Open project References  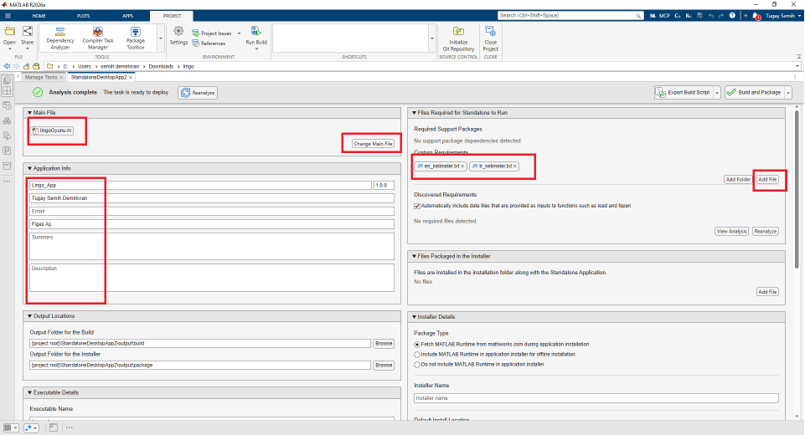[x=209, y=43]
